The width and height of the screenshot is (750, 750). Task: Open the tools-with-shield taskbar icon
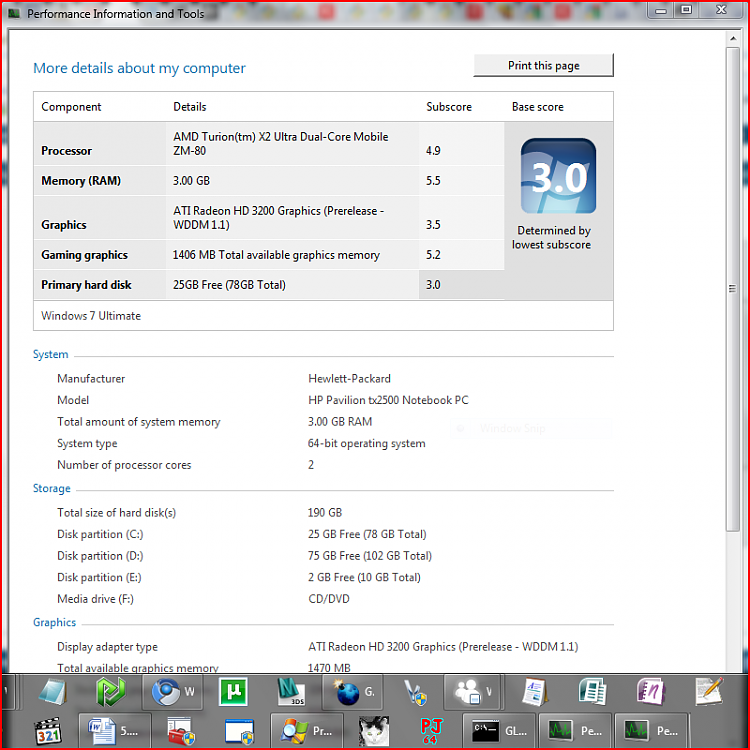pos(414,693)
